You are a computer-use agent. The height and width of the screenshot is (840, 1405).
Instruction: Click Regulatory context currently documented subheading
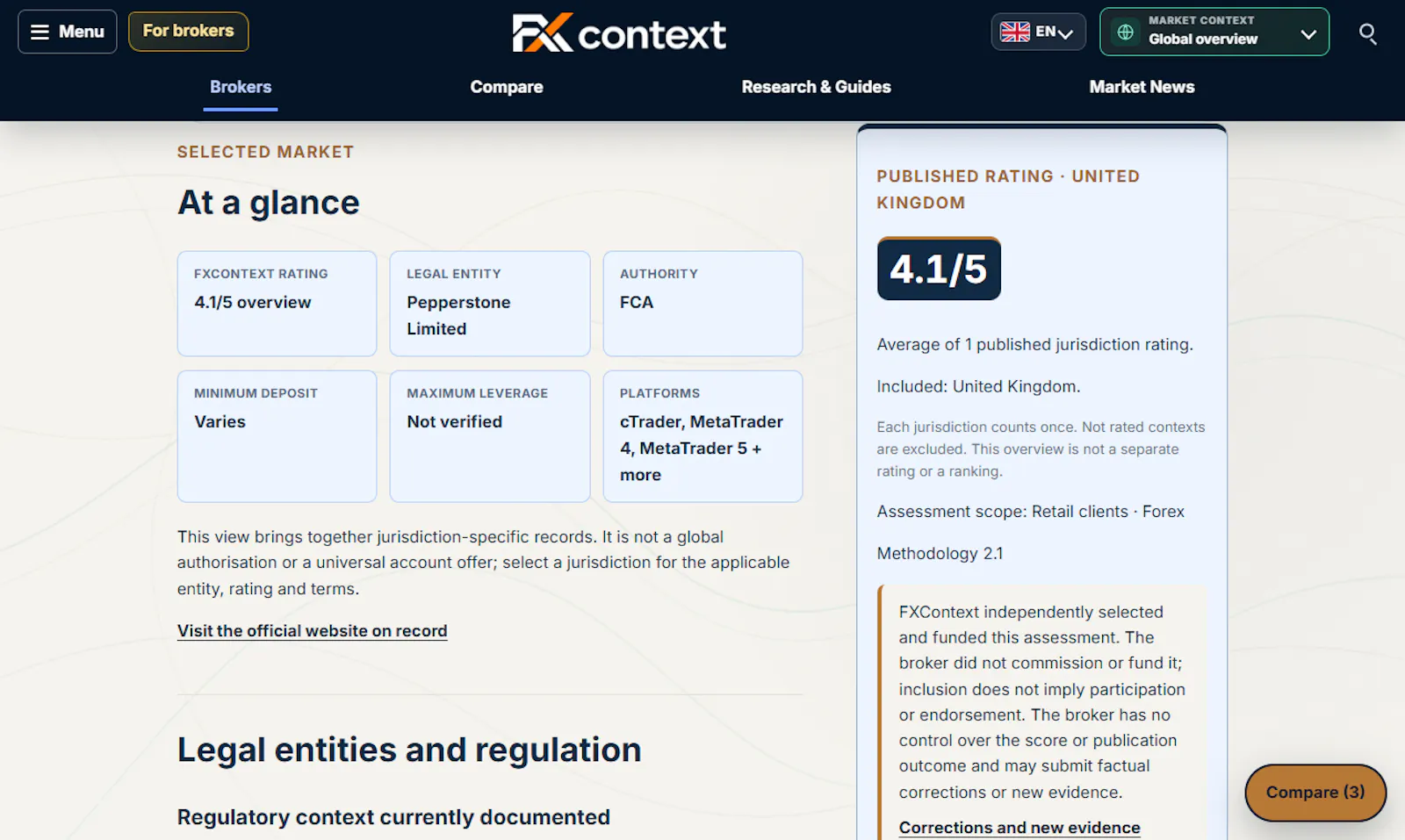[393, 817]
